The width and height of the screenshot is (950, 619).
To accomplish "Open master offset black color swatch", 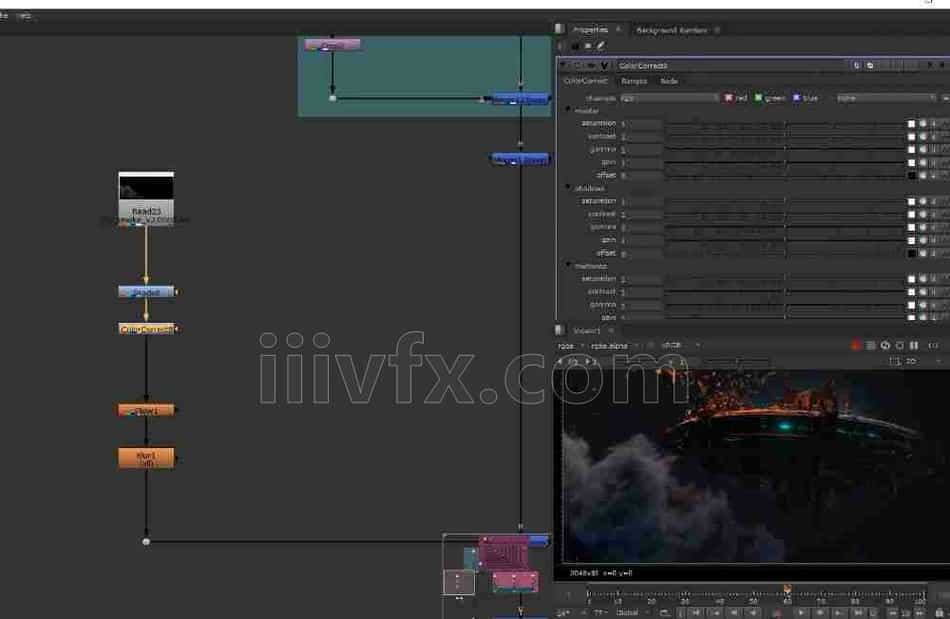I will point(911,176).
